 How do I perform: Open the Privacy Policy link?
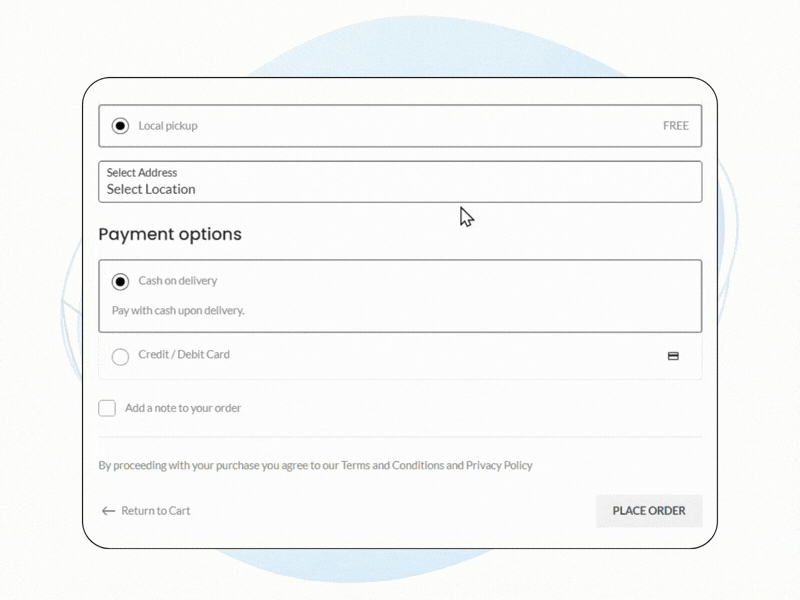pos(499,465)
